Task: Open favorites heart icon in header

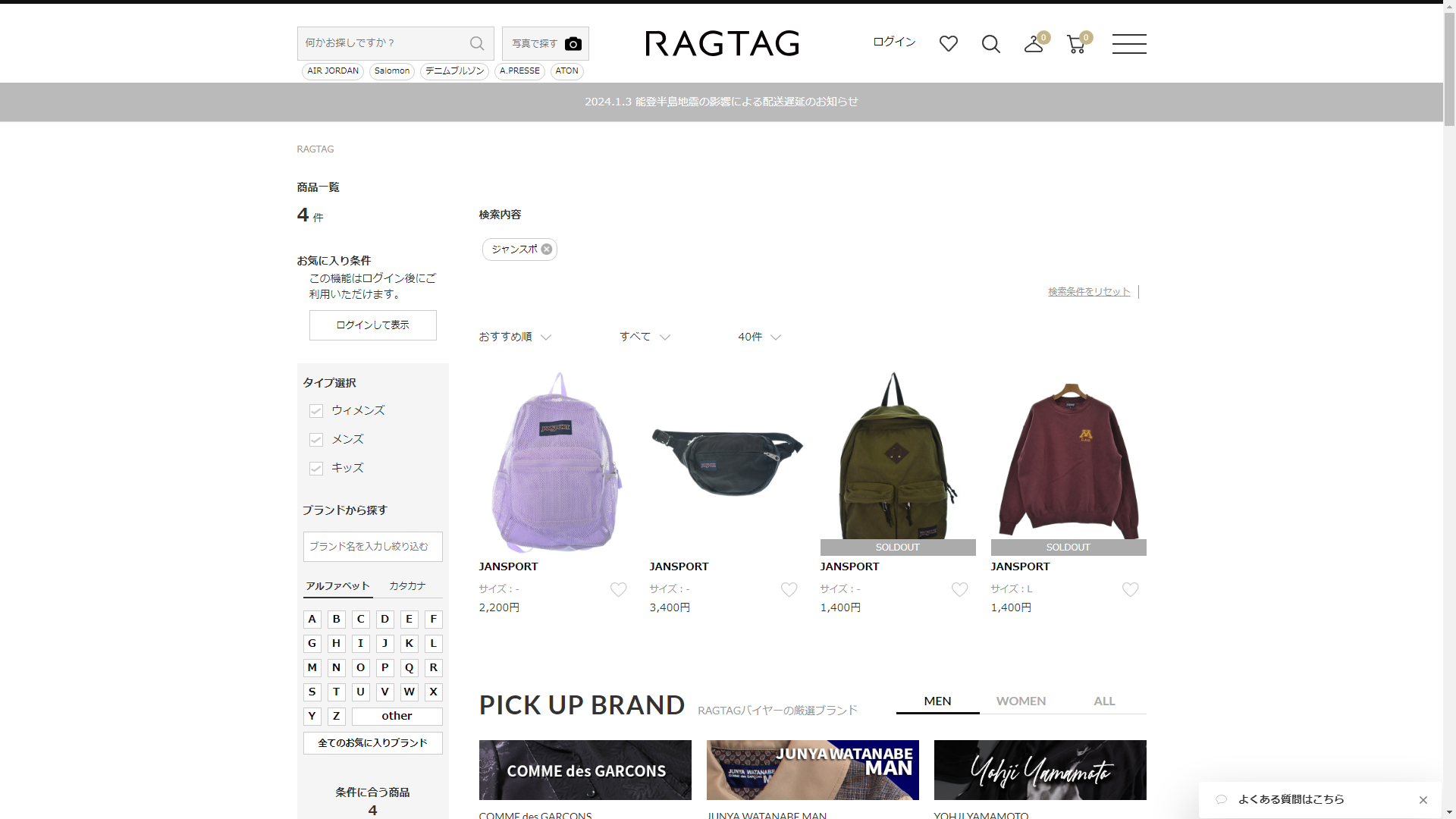Action: [x=948, y=44]
